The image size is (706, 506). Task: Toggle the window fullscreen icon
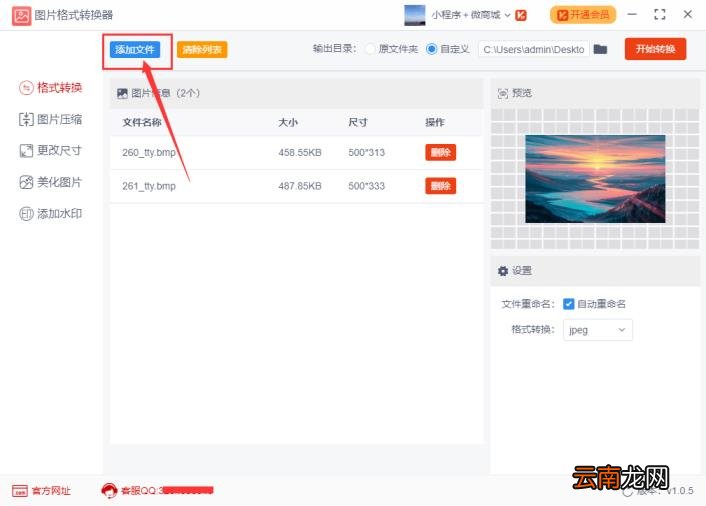coord(660,15)
